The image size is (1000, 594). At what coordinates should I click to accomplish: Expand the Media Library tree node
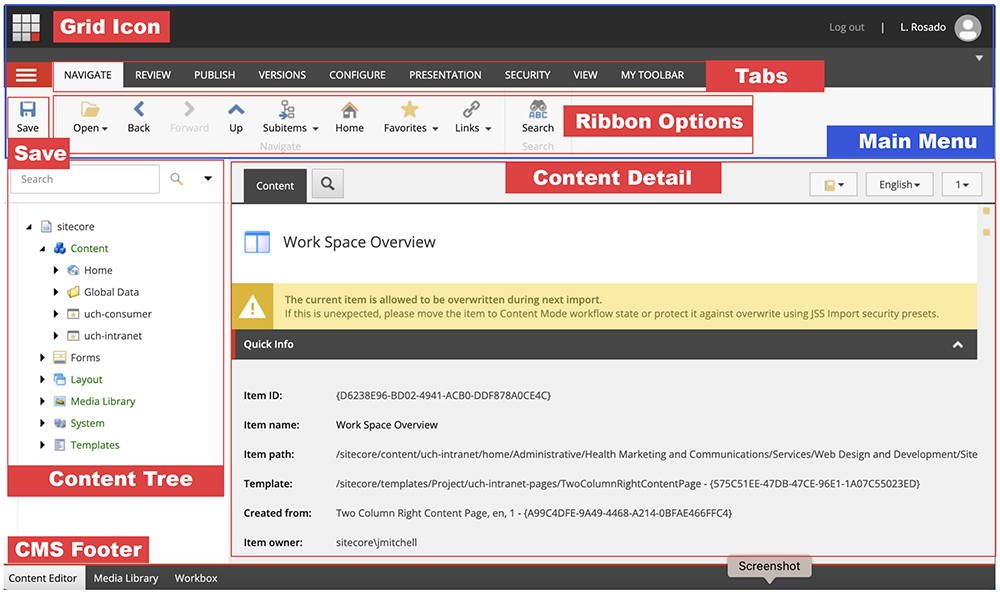click(43, 402)
